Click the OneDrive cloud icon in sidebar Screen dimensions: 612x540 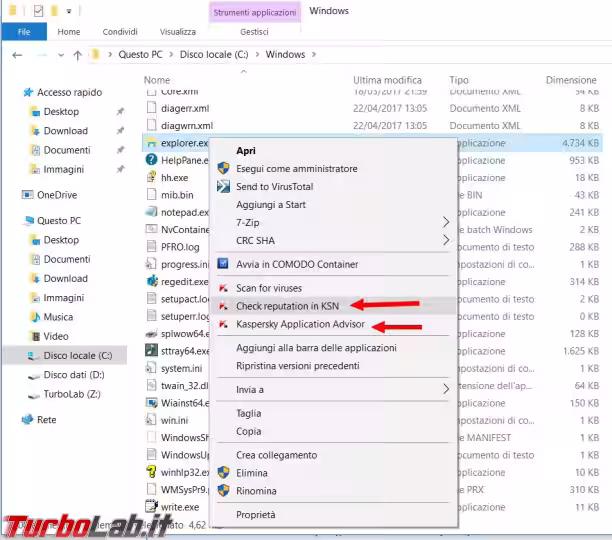tap(28, 195)
